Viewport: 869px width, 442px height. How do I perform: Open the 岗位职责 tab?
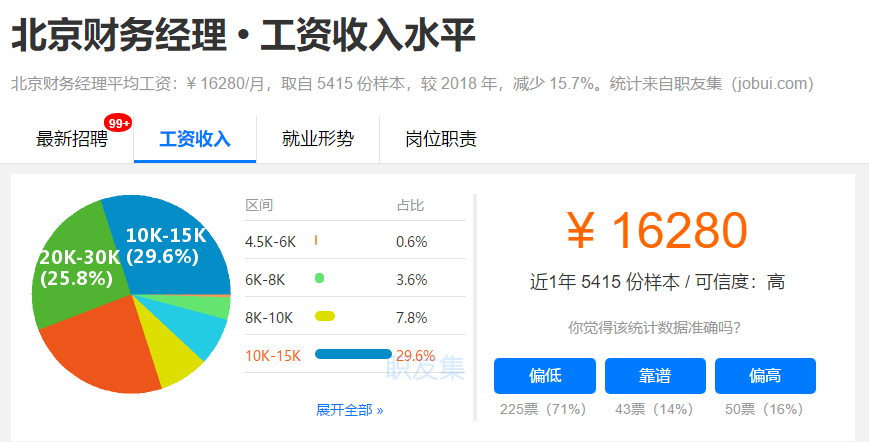point(441,139)
